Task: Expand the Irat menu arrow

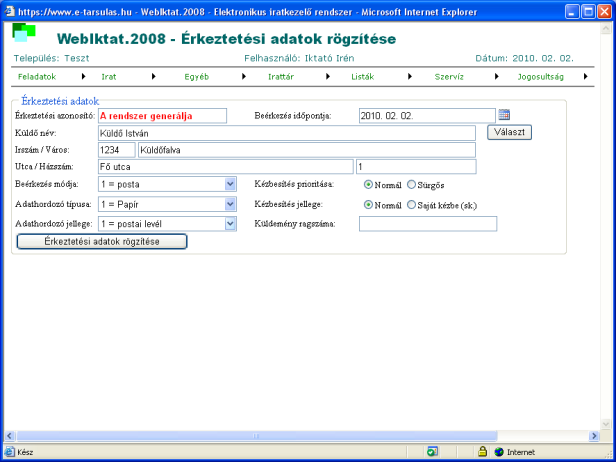Action: 154,77
